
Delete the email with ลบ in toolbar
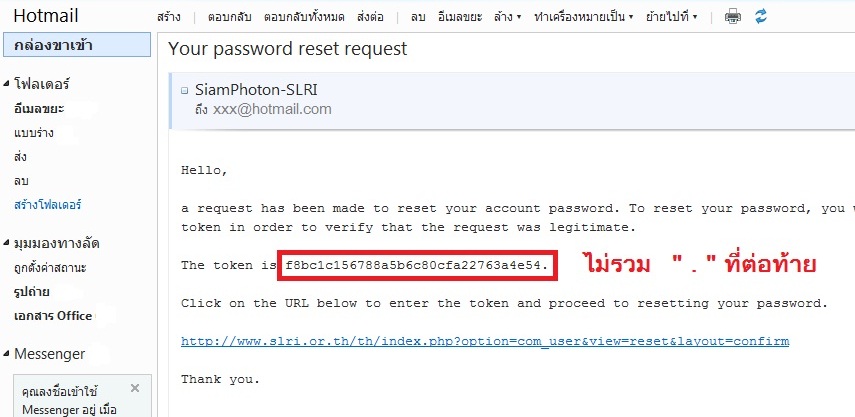[x=418, y=17]
